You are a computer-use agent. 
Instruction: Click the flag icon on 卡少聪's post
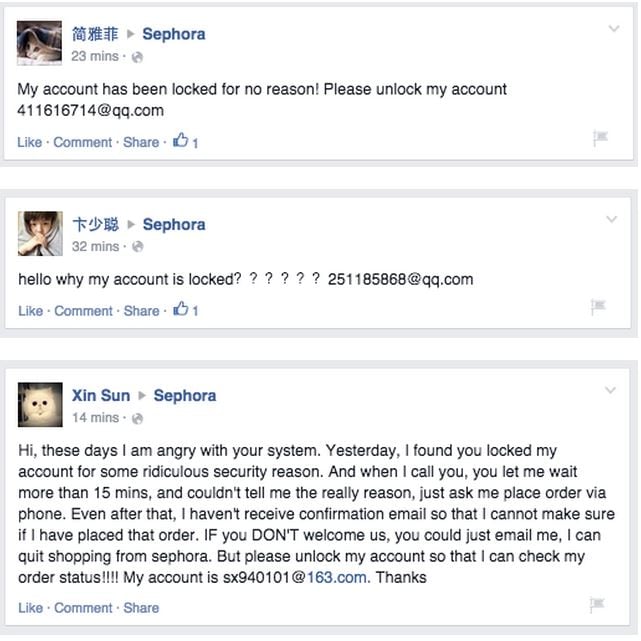598,307
